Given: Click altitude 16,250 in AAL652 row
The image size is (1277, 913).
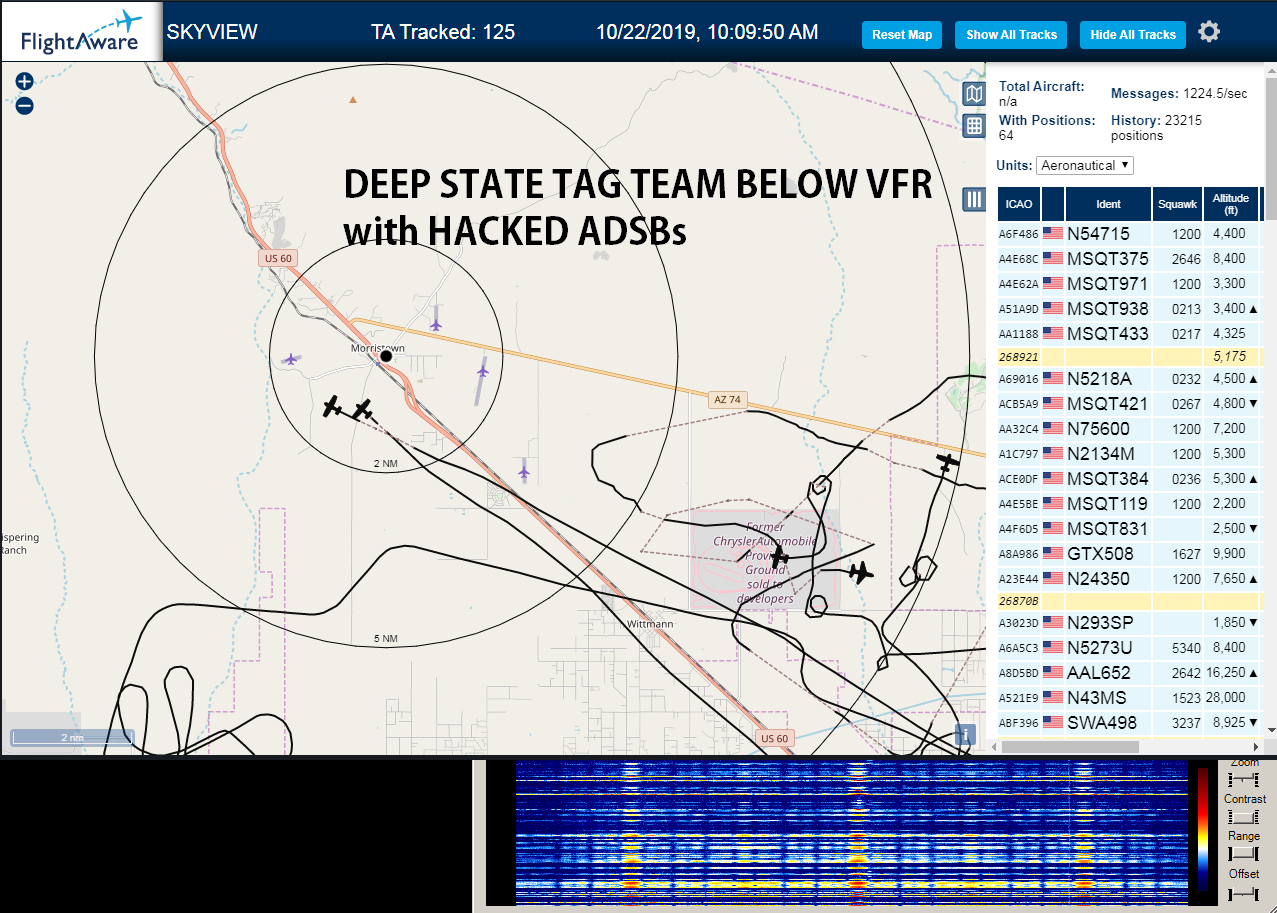Looking at the screenshot, I should pyautogui.click(x=1225, y=673).
